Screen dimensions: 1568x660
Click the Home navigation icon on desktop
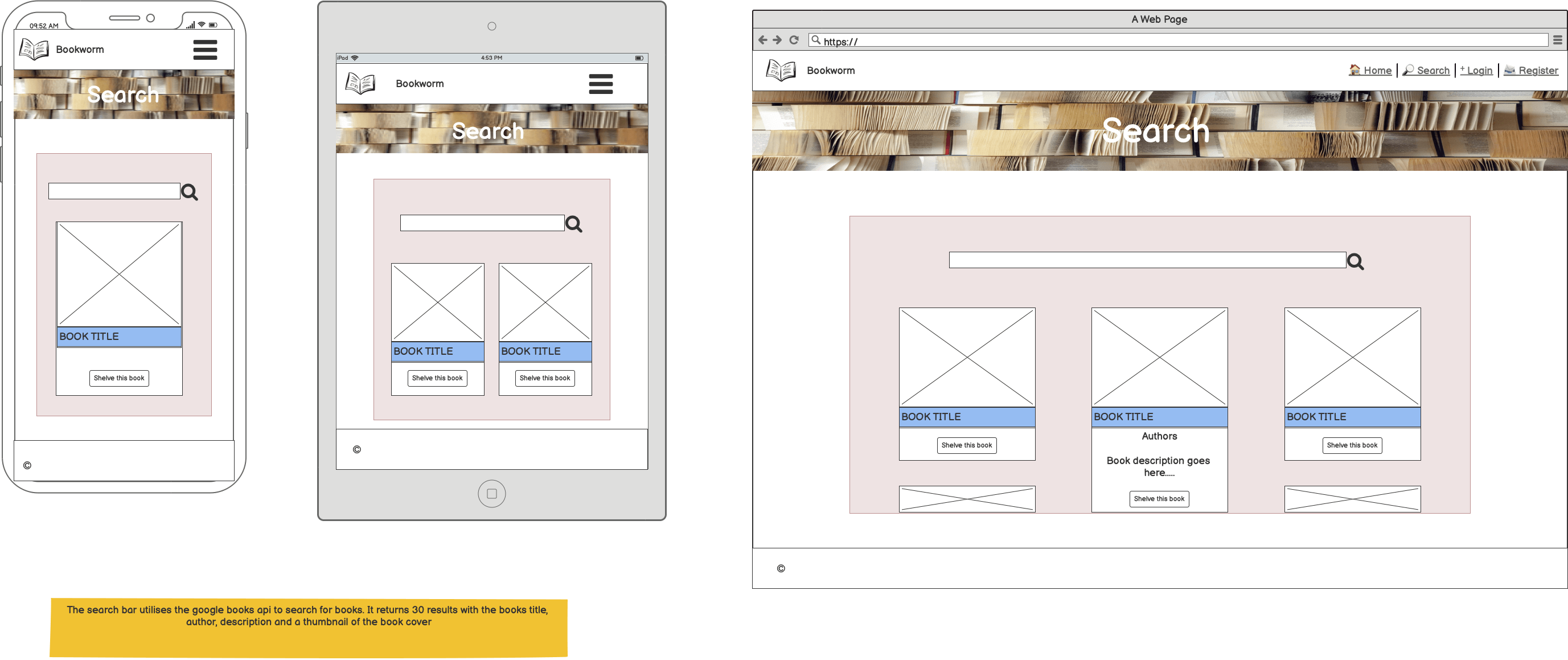(x=1353, y=70)
